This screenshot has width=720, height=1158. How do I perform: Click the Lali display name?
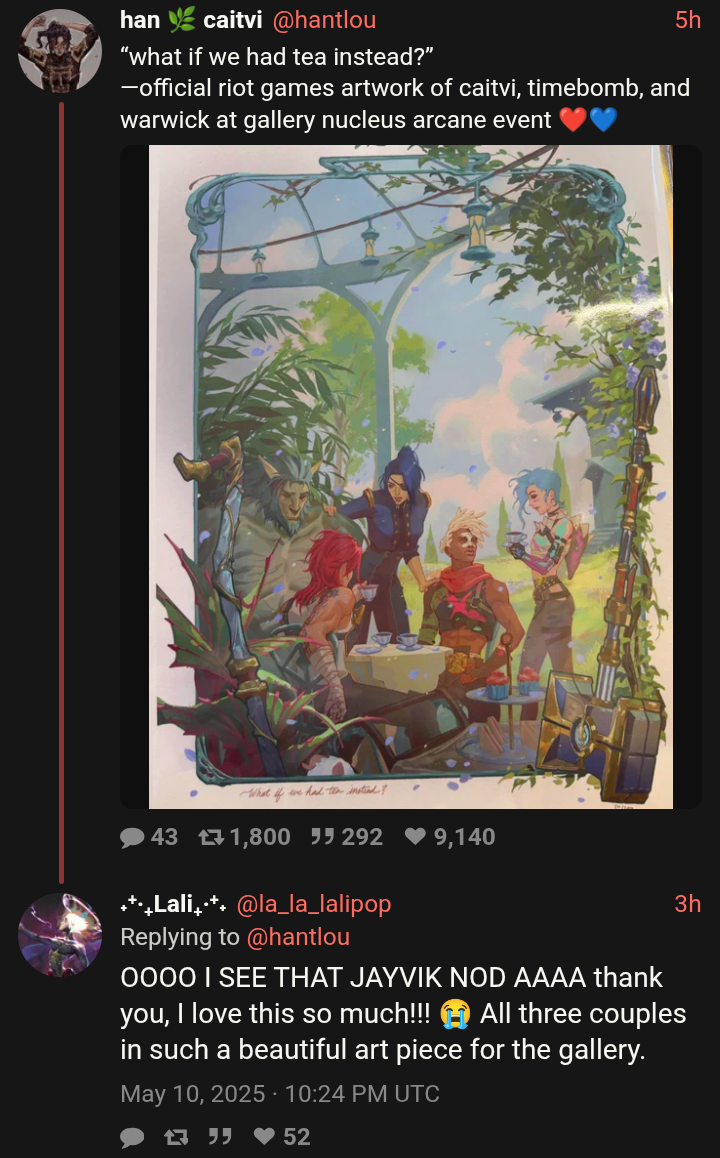tap(174, 903)
